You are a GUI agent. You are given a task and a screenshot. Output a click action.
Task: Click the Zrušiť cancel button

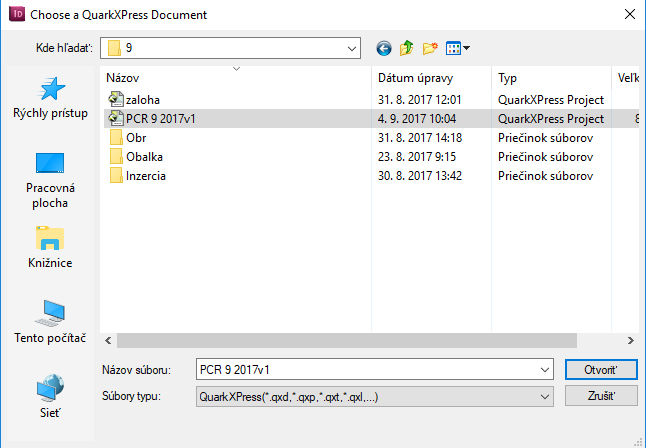(x=600, y=396)
